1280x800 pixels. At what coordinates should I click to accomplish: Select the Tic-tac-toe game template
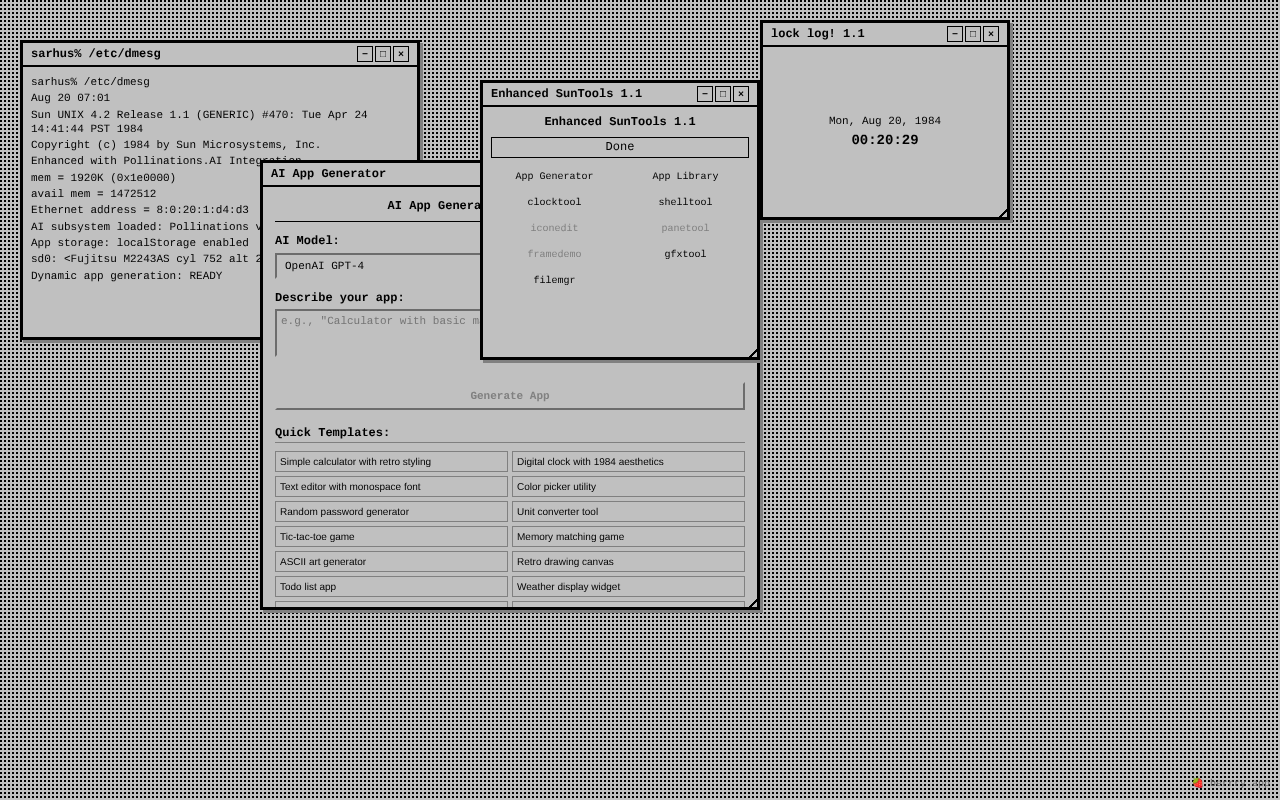(x=391, y=536)
